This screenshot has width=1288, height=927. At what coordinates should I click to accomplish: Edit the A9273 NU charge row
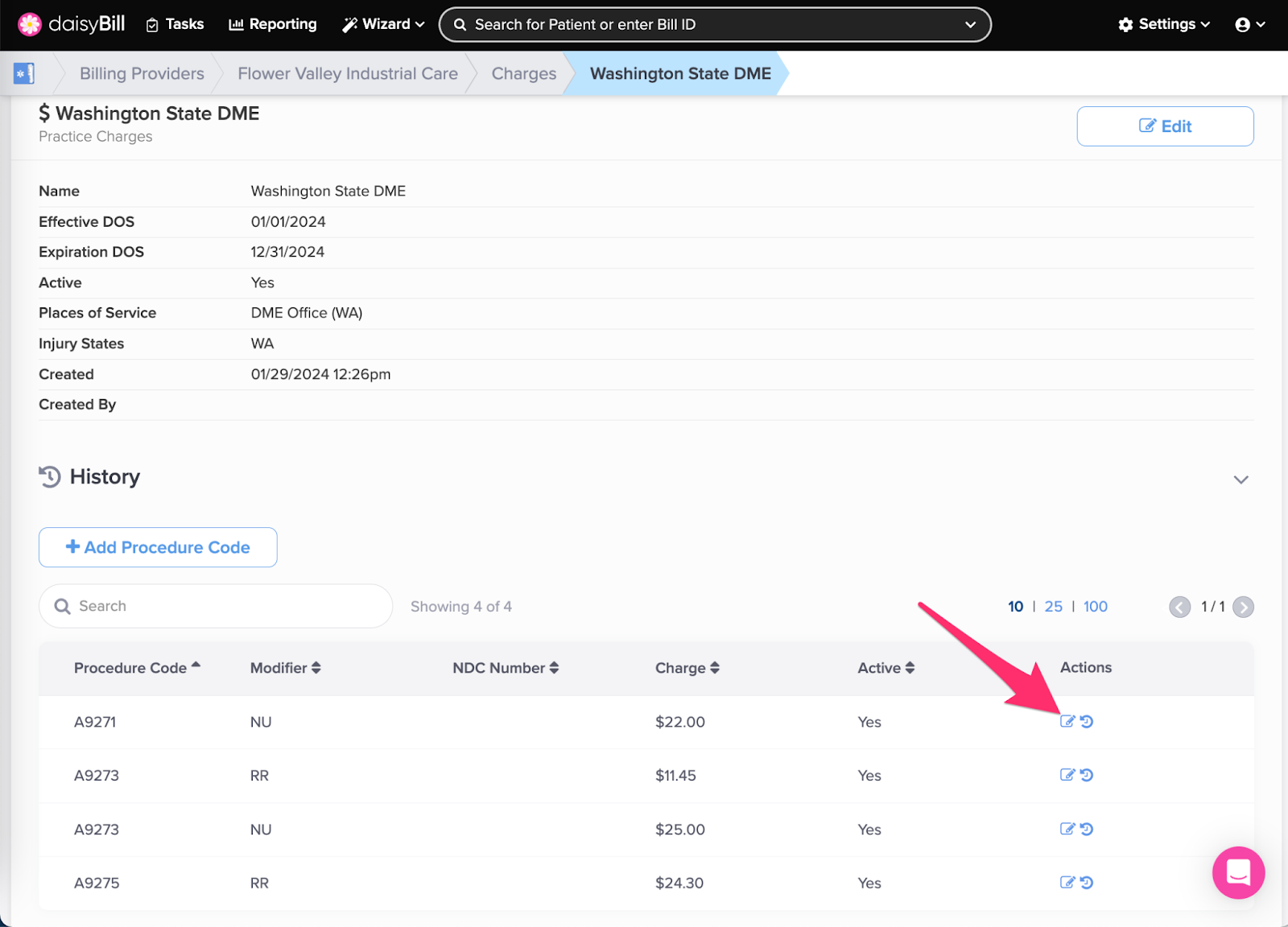click(1067, 829)
